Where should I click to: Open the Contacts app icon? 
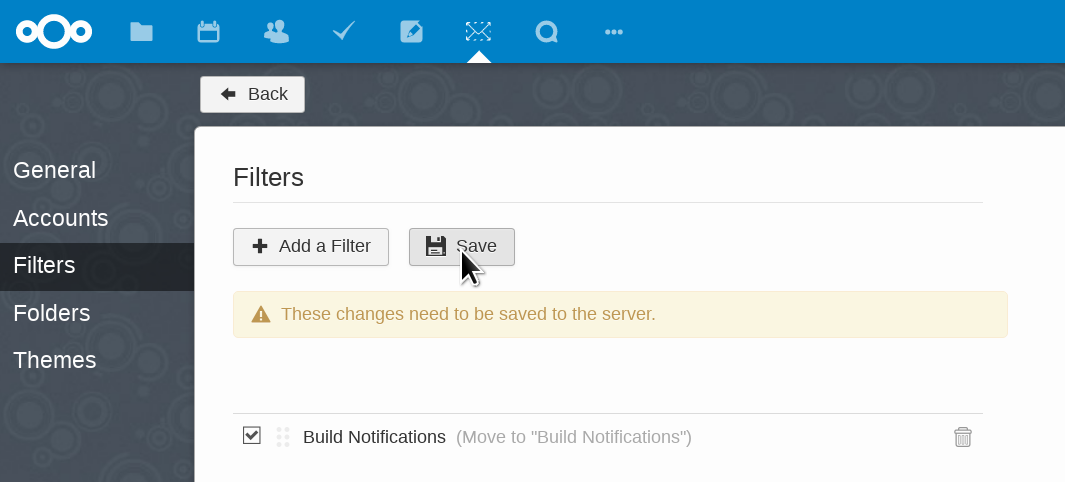pos(276,32)
